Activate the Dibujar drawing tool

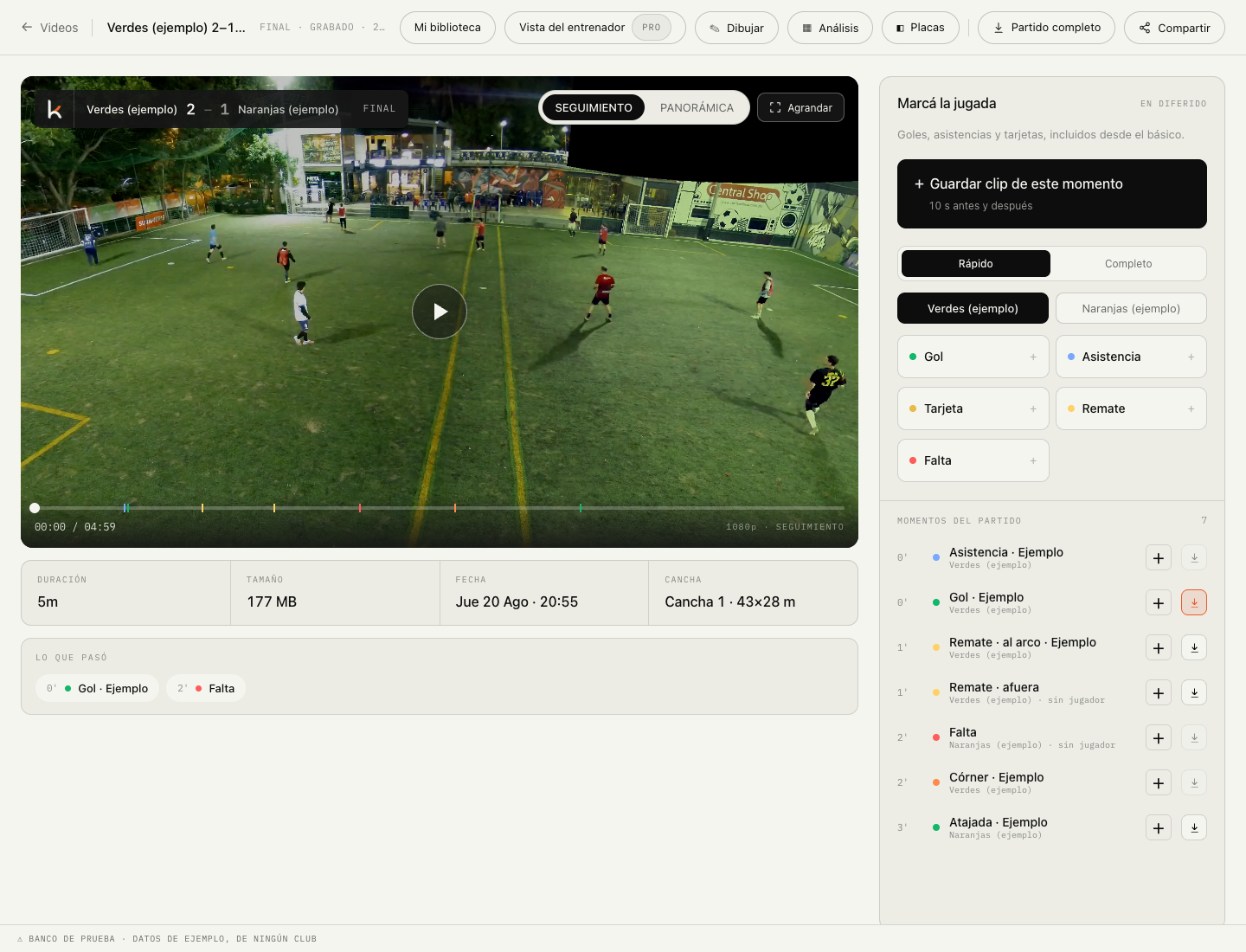coord(736,28)
